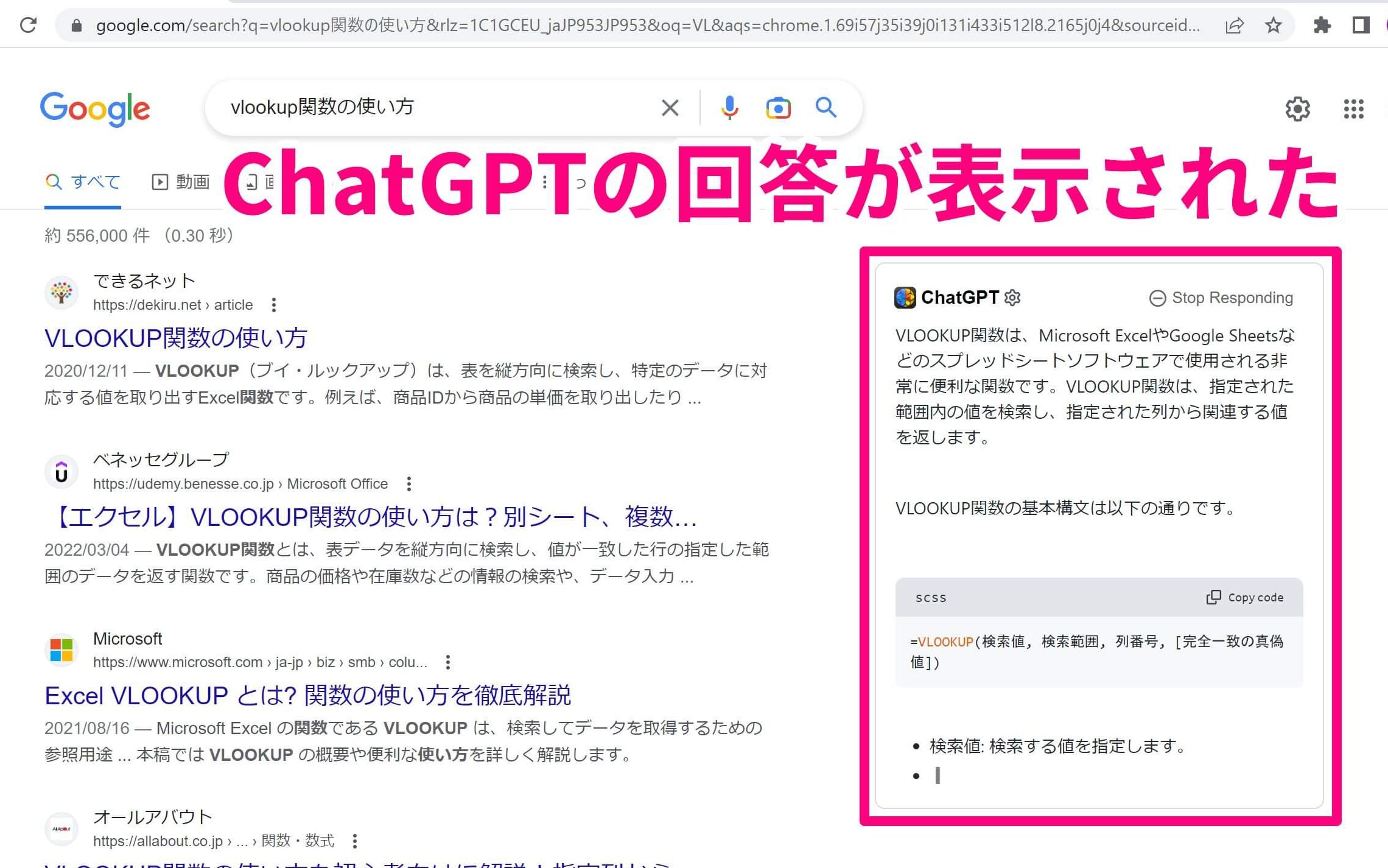Open the VLOOKUP関数の使い方 result link
This screenshot has width=1388, height=868.
176,338
